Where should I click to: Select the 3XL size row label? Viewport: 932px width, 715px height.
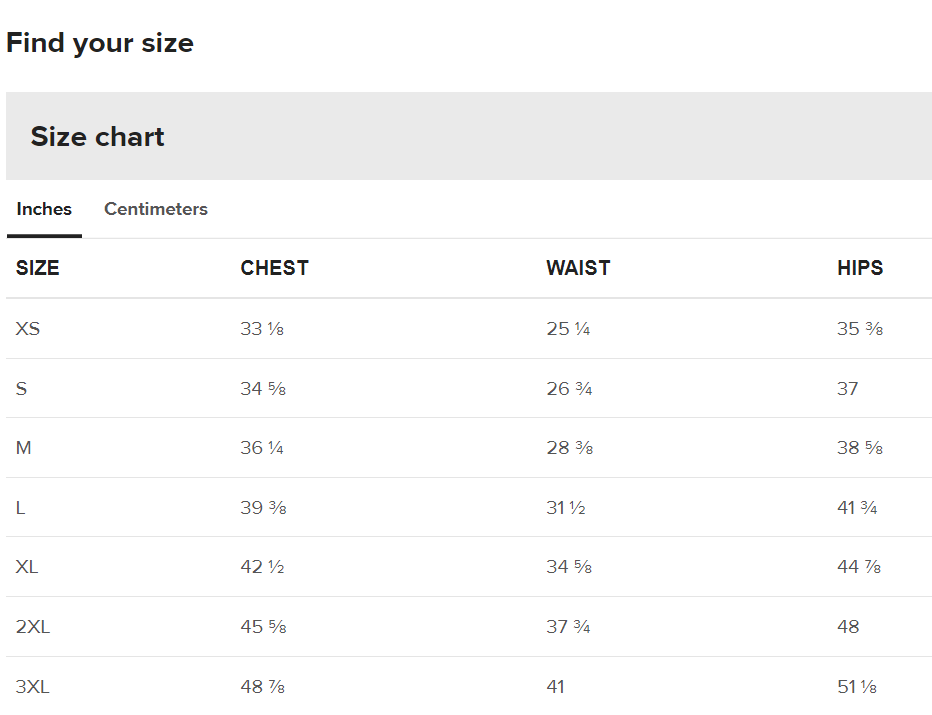point(33,687)
